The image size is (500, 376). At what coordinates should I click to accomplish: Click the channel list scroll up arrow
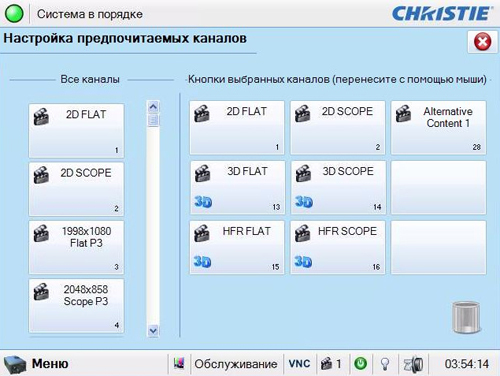153,107
